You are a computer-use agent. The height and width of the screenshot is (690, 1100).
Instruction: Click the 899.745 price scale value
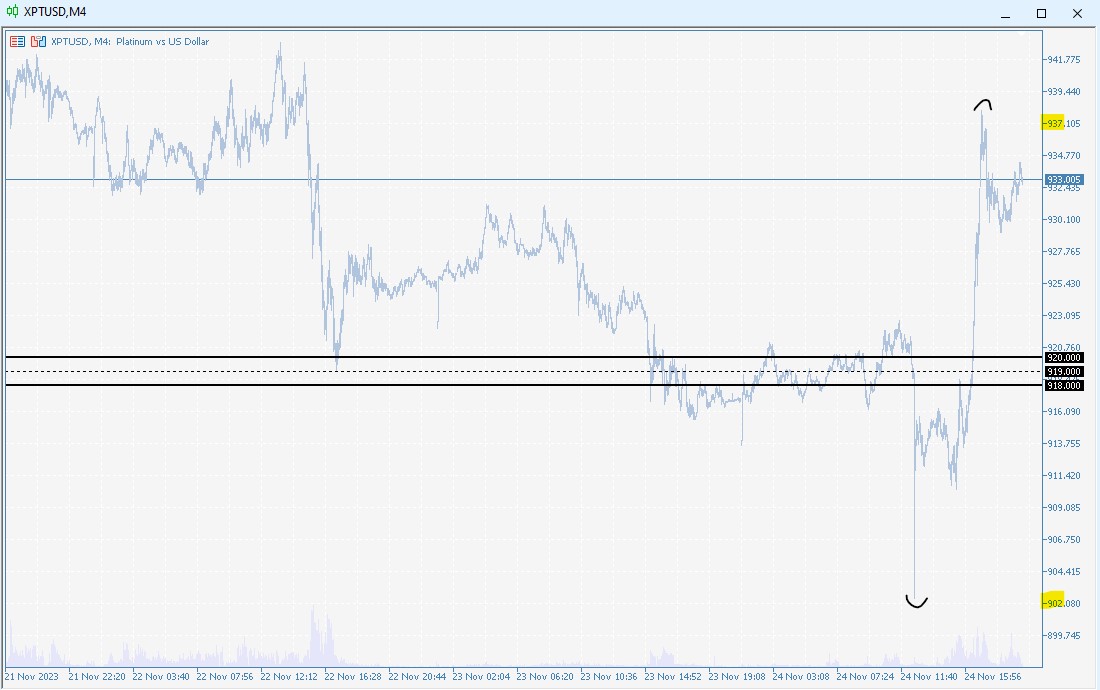click(x=1064, y=635)
